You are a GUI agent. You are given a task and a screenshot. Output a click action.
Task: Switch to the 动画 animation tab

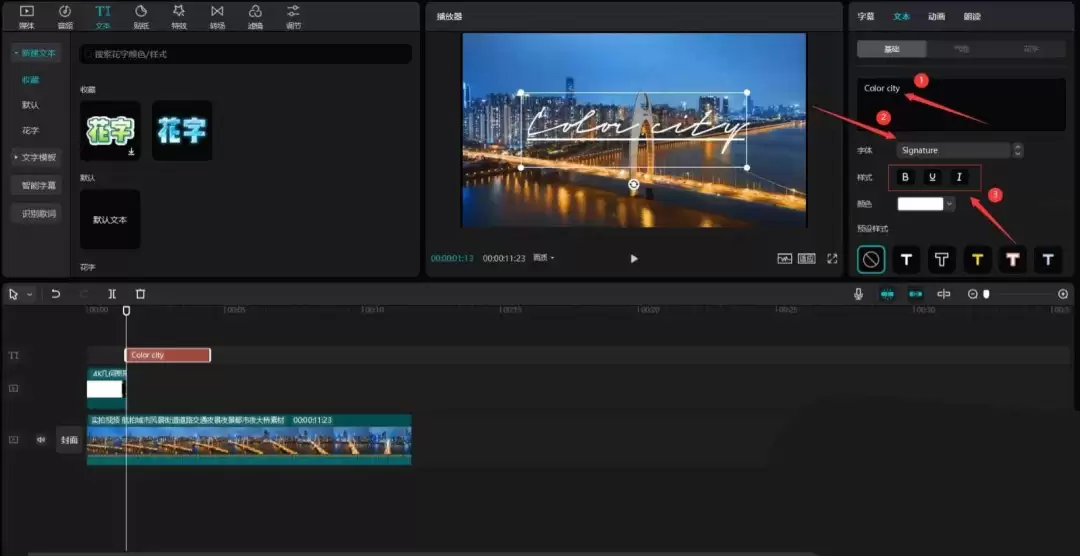(x=936, y=16)
